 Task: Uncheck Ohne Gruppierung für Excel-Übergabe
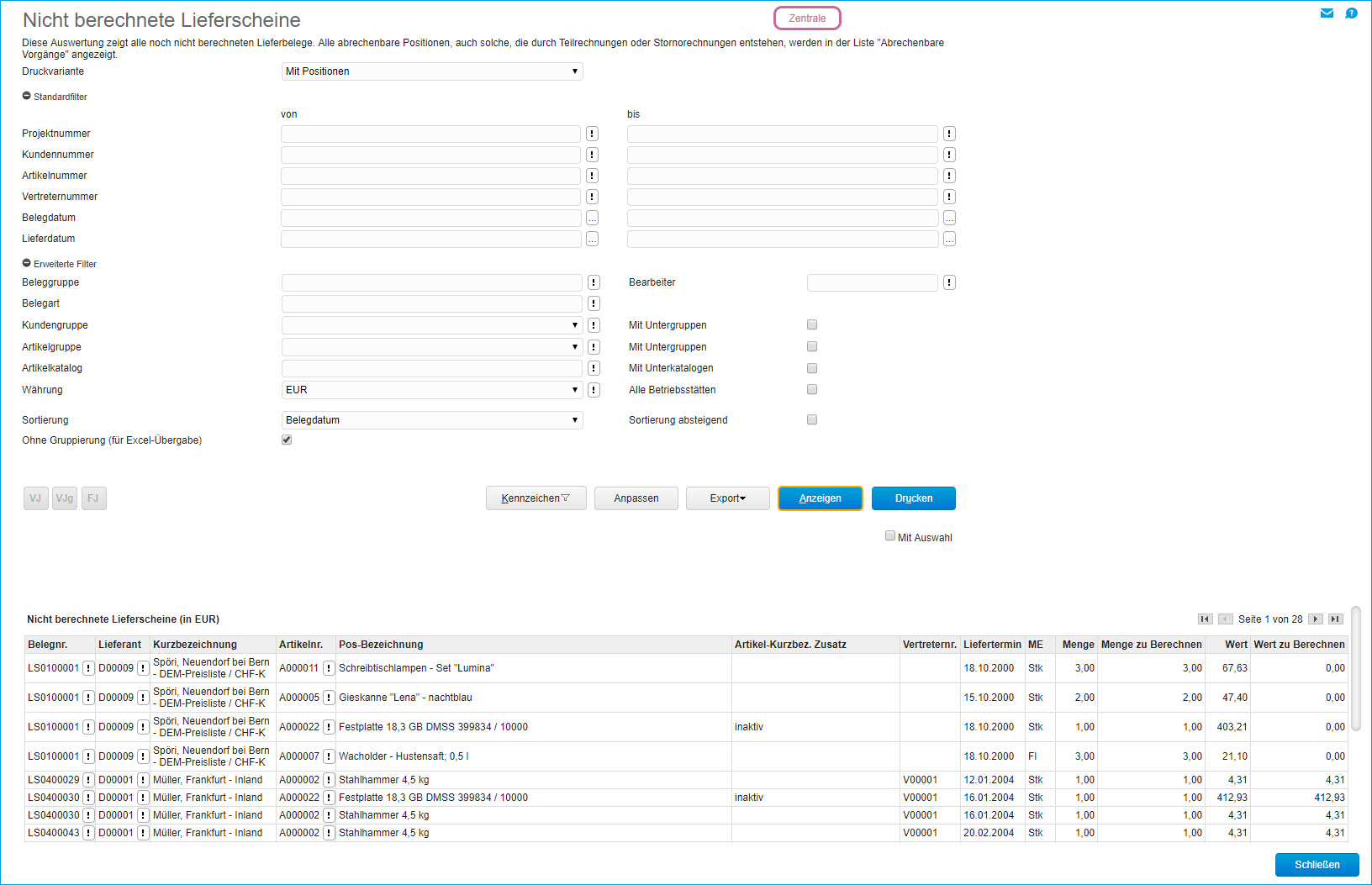pos(287,440)
